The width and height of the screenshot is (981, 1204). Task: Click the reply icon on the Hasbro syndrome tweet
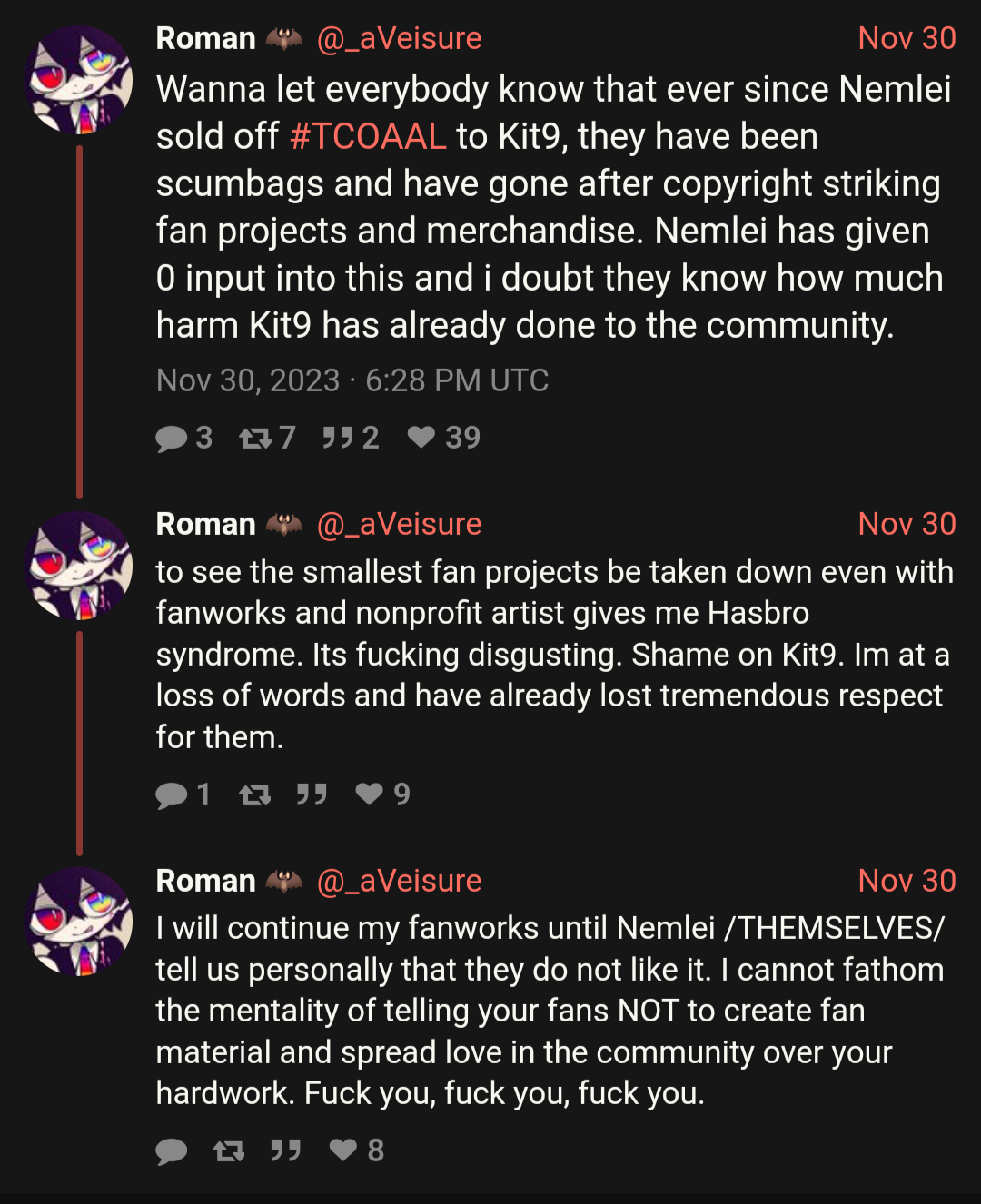coord(172,795)
